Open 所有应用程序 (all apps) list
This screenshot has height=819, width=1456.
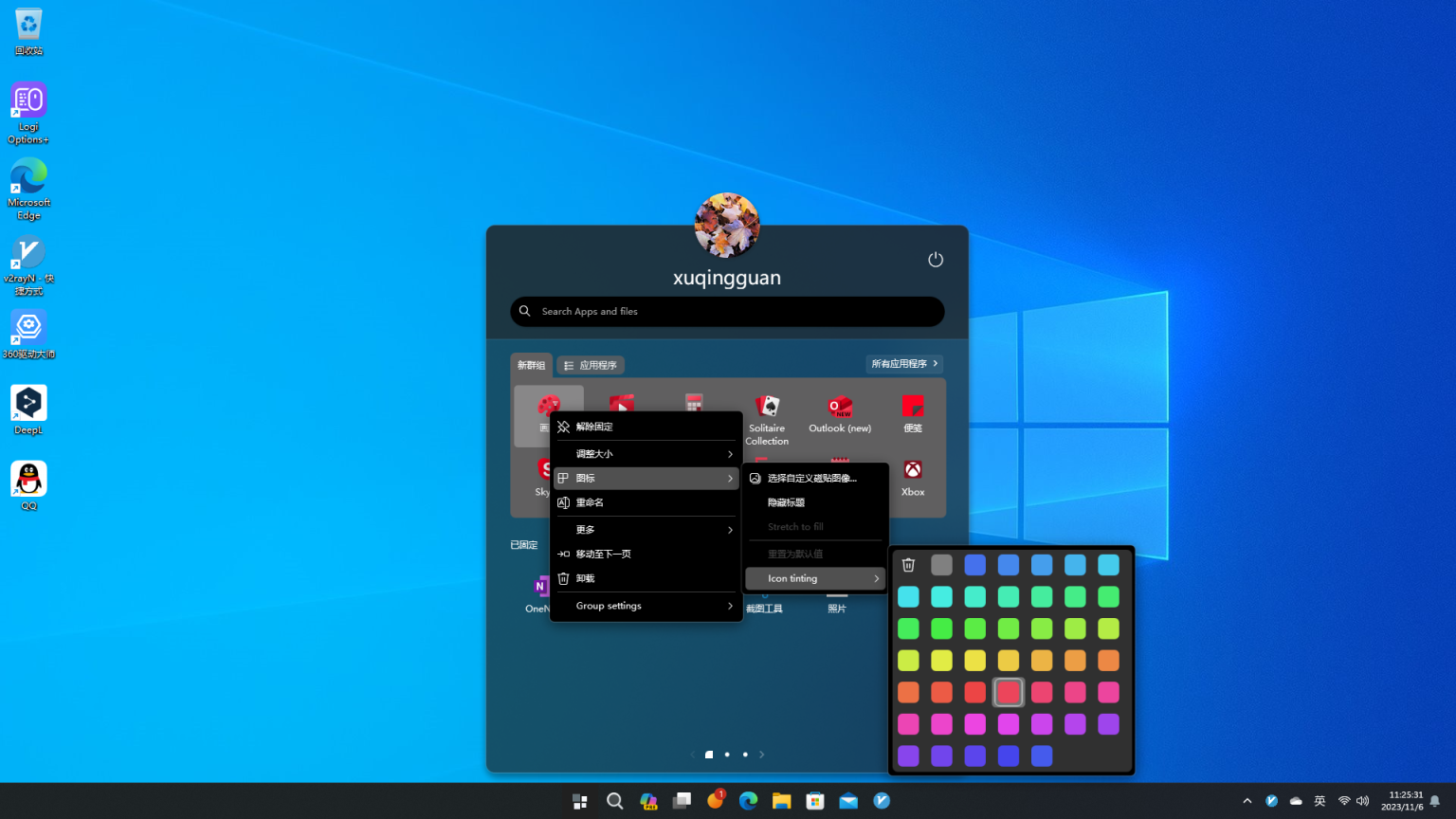coord(904,364)
